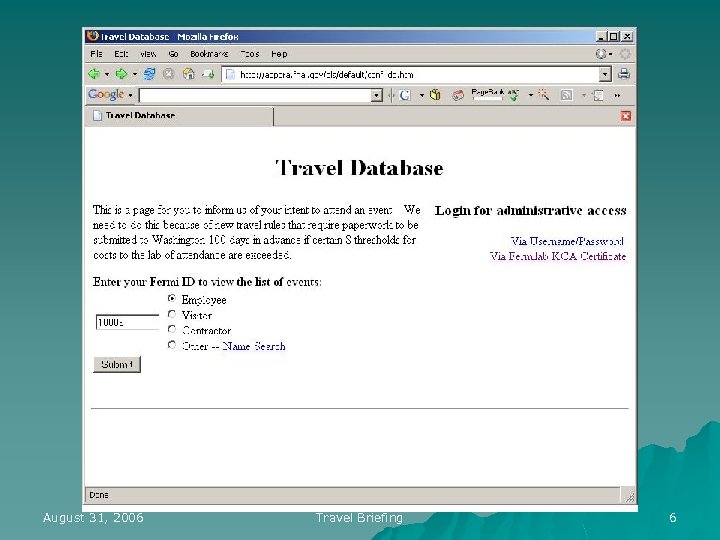Open the Google logo dropdown arrow
The image size is (720, 540).
(x=130, y=96)
